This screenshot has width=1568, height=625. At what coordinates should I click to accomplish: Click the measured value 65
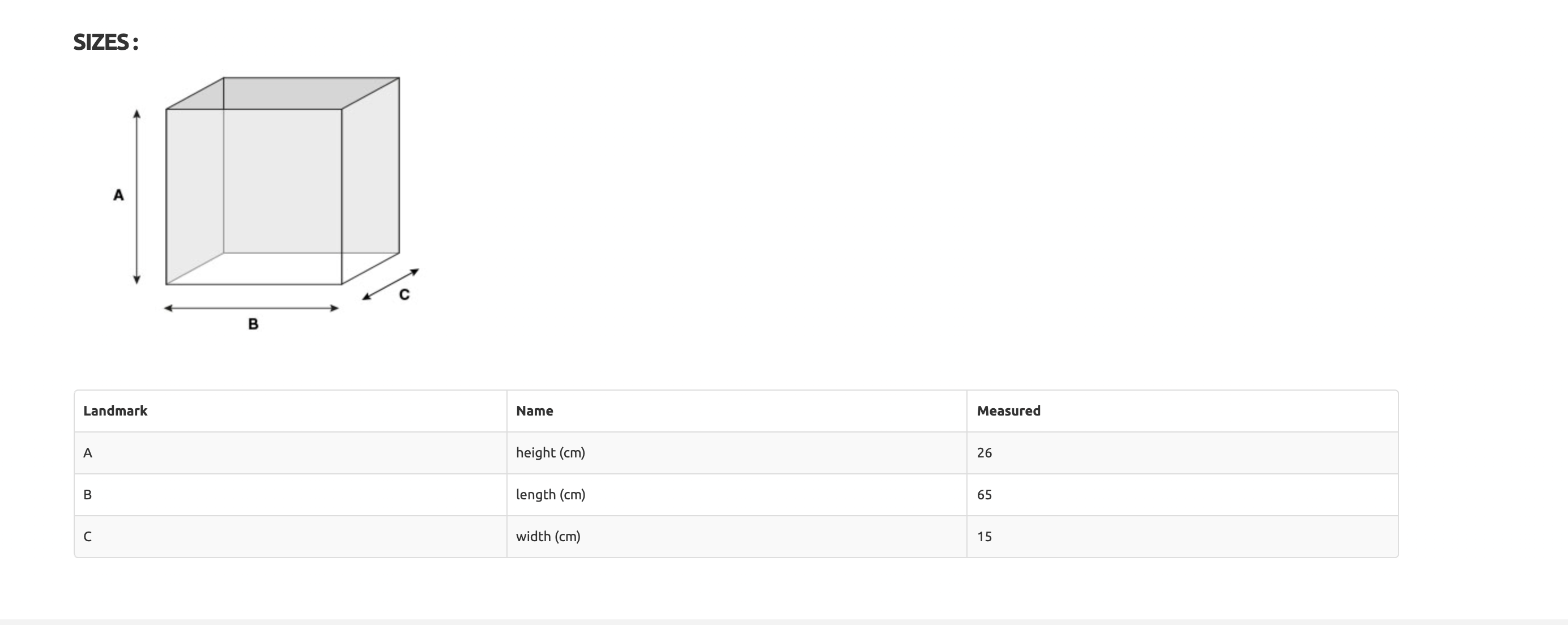coord(985,495)
